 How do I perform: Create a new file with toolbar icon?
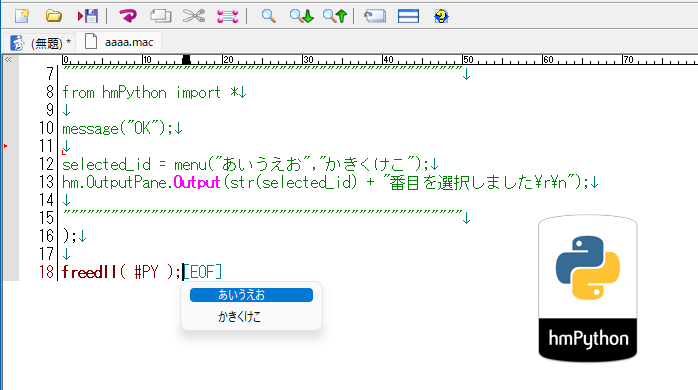point(22,16)
